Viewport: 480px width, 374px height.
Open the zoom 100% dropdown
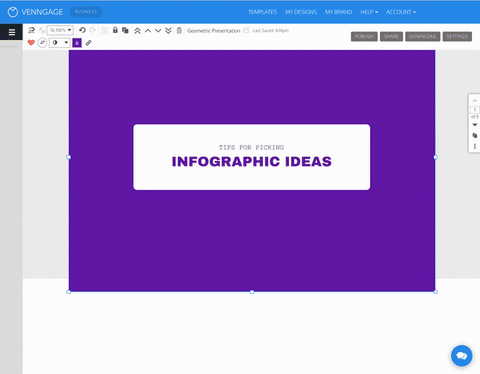click(x=60, y=30)
